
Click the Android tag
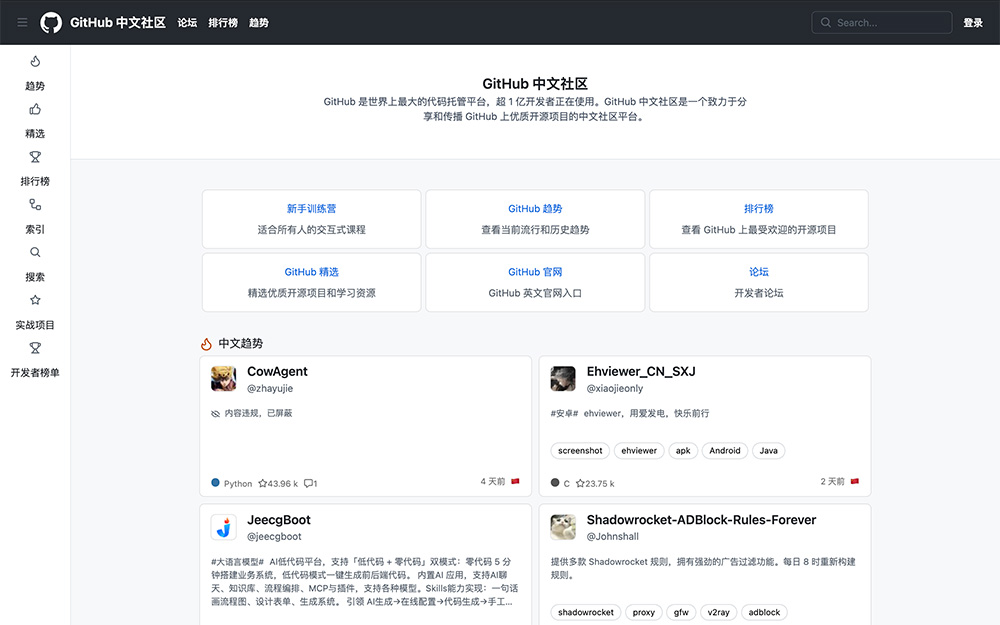725,451
